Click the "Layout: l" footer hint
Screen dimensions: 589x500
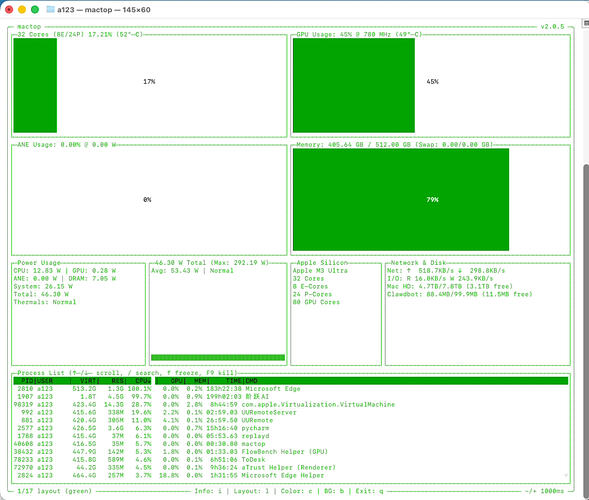tap(251, 491)
